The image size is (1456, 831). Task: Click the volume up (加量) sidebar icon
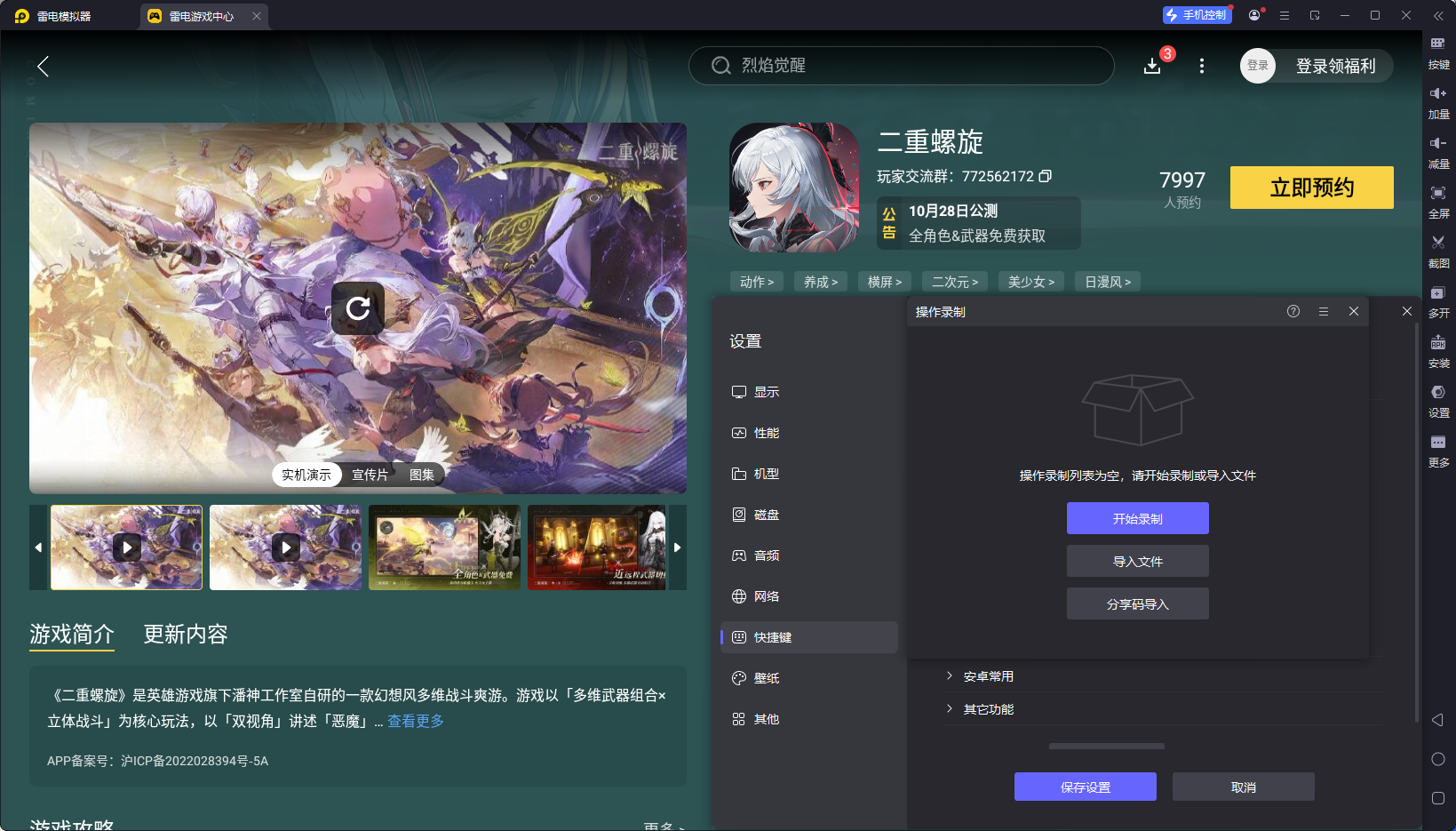(1439, 102)
